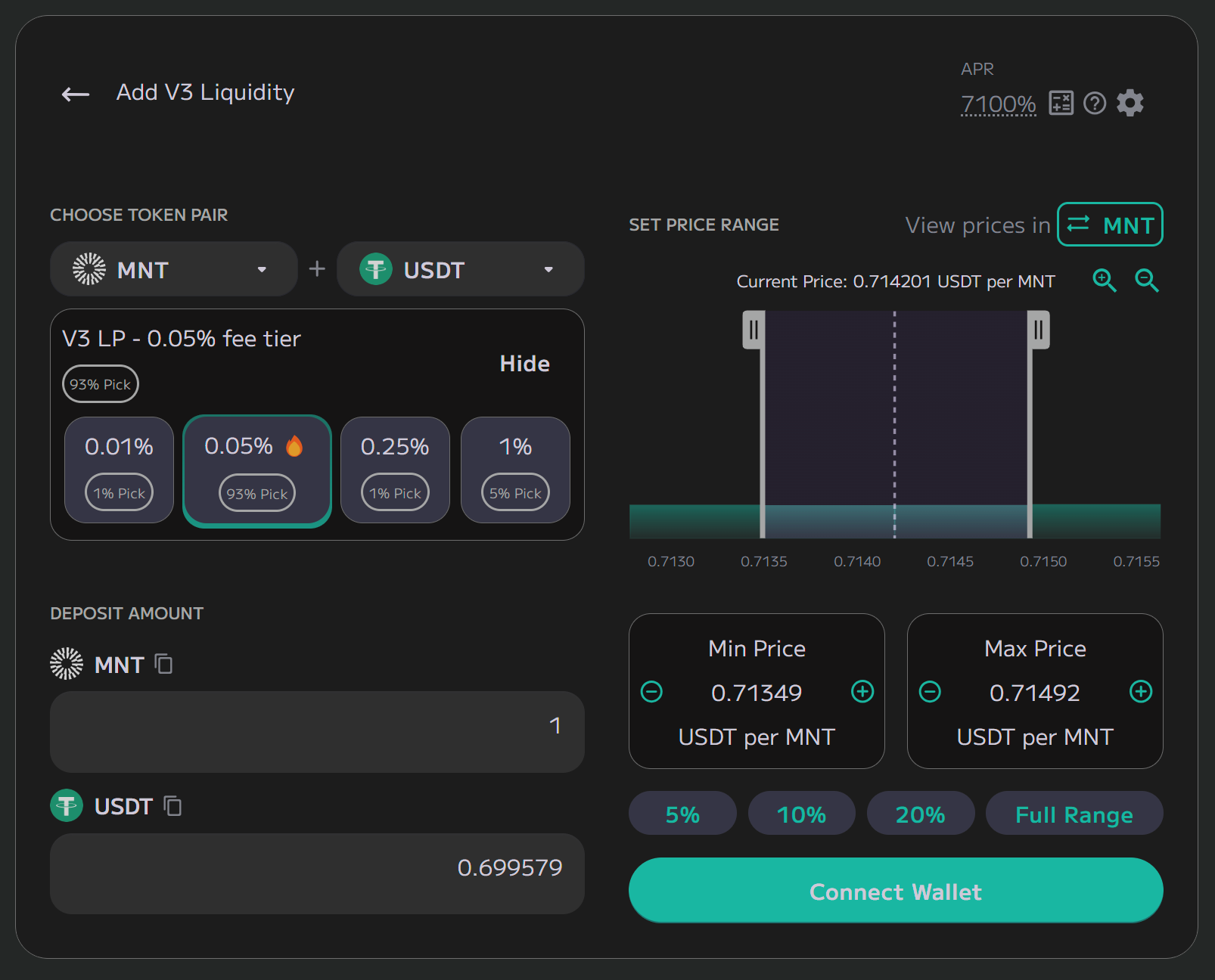Image resolution: width=1215 pixels, height=980 pixels.
Task: Go back using the left arrow icon
Action: pyautogui.click(x=76, y=95)
